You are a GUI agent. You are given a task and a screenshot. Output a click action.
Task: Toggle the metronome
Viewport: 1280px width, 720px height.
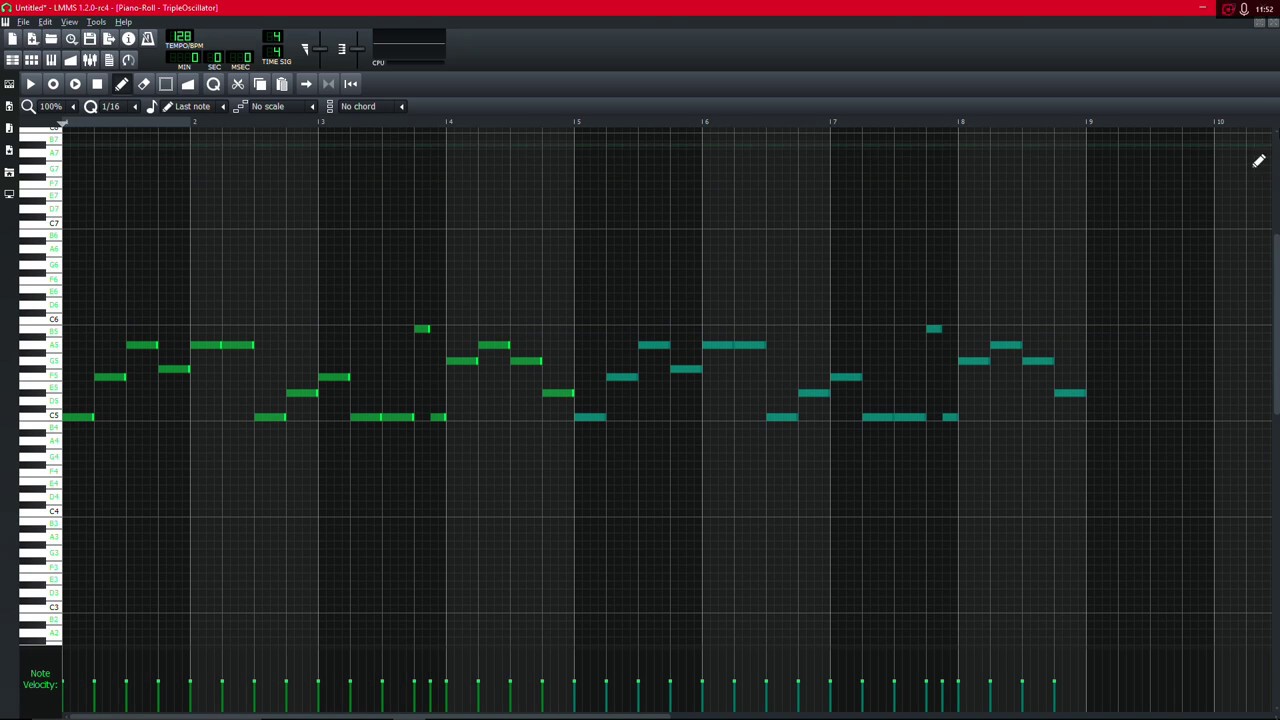[148, 38]
